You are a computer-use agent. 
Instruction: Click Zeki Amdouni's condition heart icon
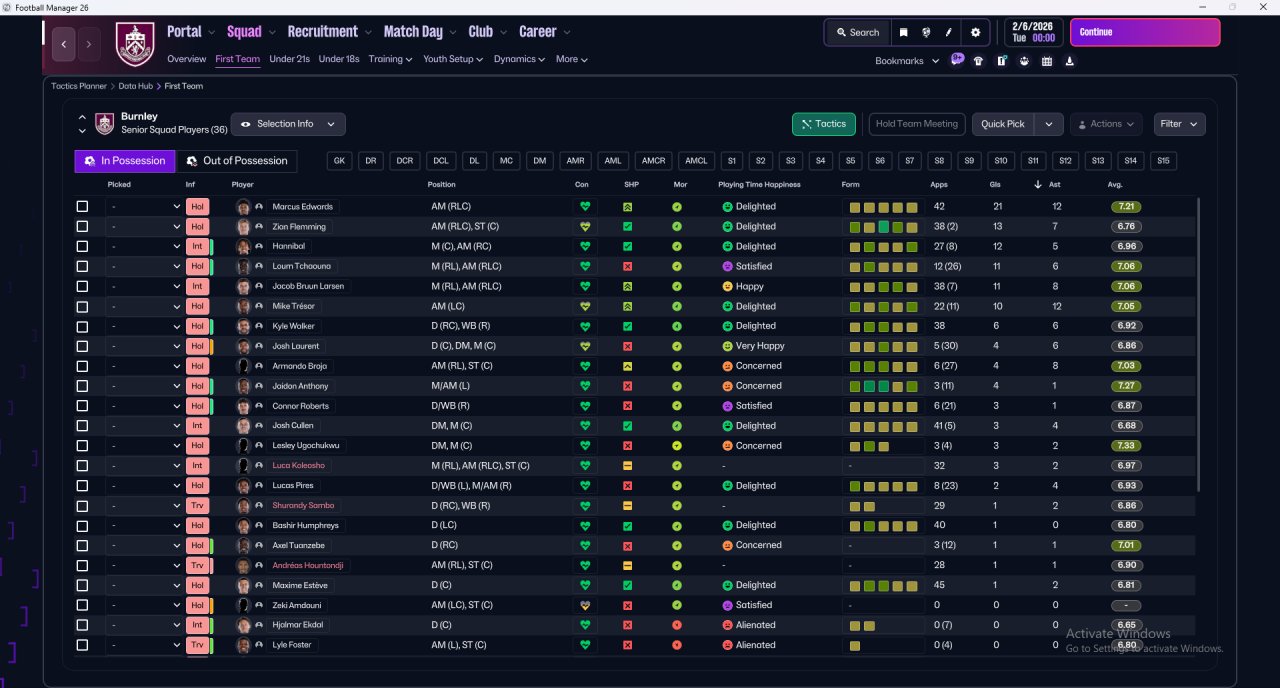click(x=585, y=605)
